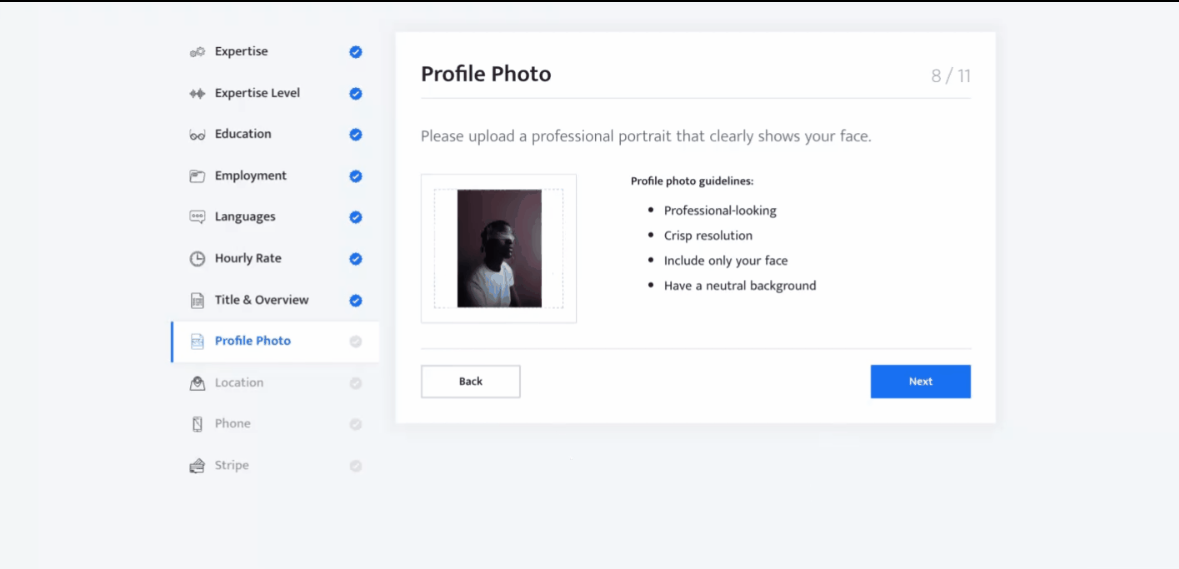The width and height of the screenshot is (1179, 569).
Task: Open the Profile Photo step
Action: pyautogui.click(x=252, y=341)
